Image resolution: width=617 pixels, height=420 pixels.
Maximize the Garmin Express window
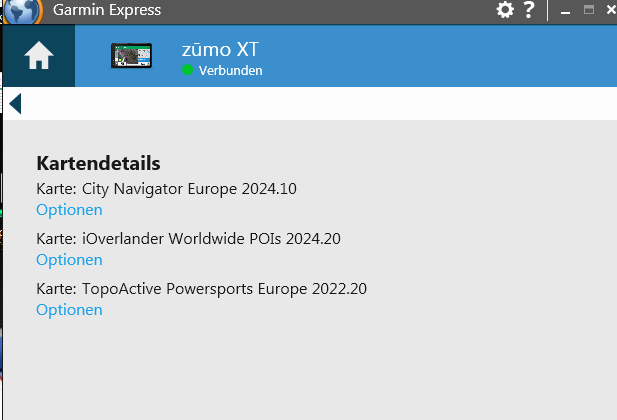[588, 10]
